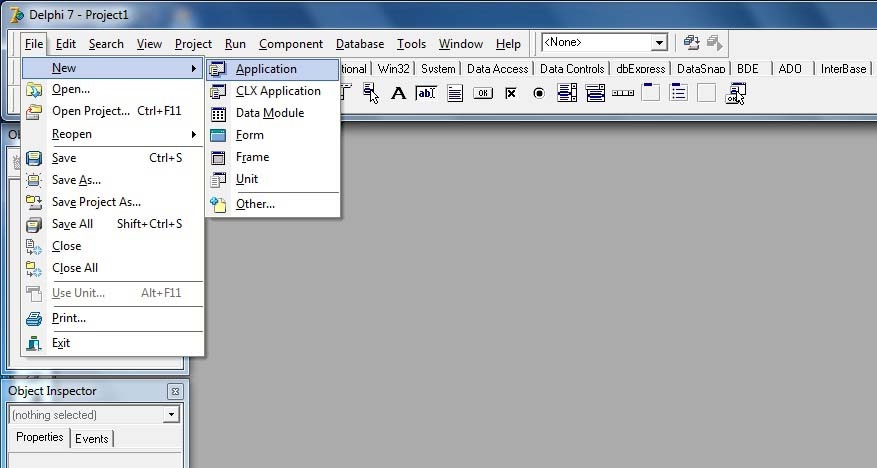
Task: Select the Label component (letter A)
Action: (x=398, y=93)
